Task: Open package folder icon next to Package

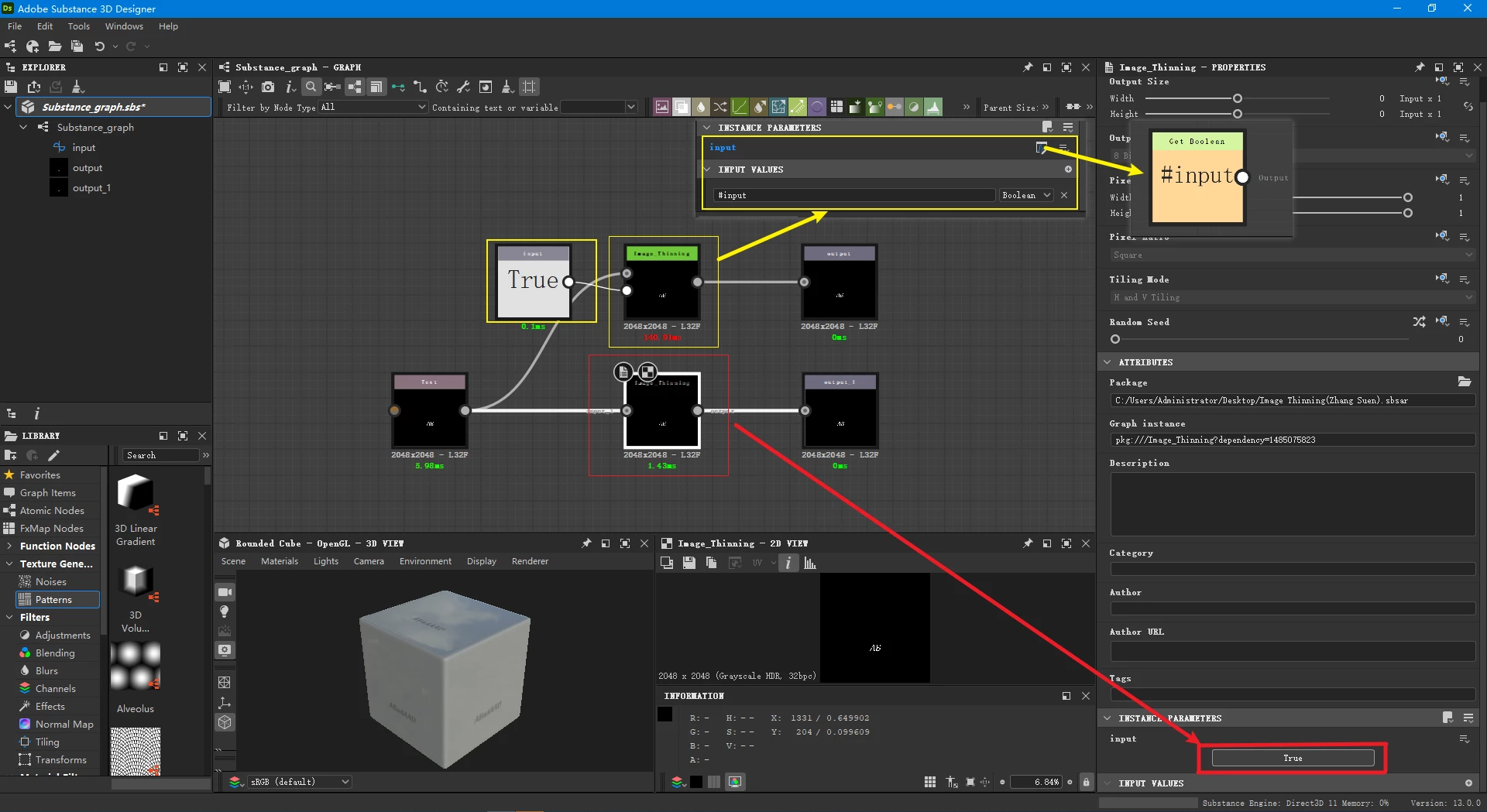Action: click(x=1465, y=382)
